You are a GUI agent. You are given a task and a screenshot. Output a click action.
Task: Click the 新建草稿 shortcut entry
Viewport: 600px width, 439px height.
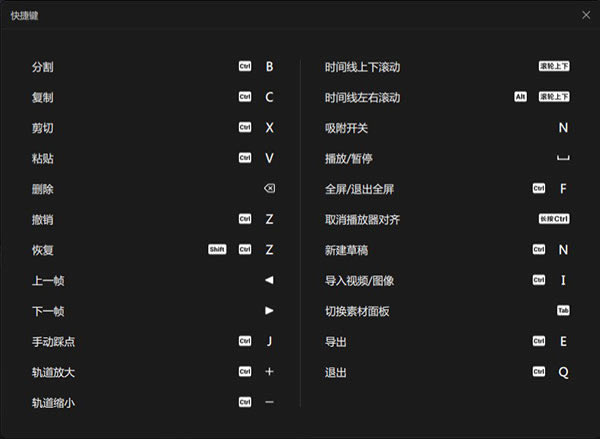347,250
